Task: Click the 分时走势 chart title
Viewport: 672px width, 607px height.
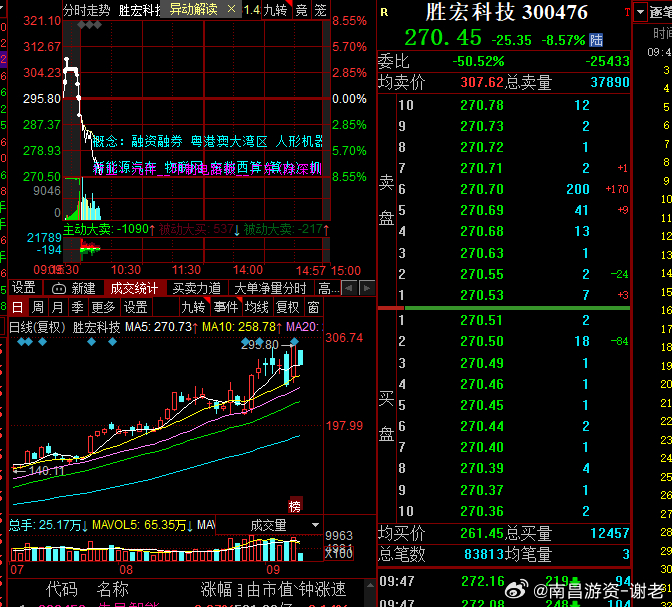Action: click(x=87, y=10)
